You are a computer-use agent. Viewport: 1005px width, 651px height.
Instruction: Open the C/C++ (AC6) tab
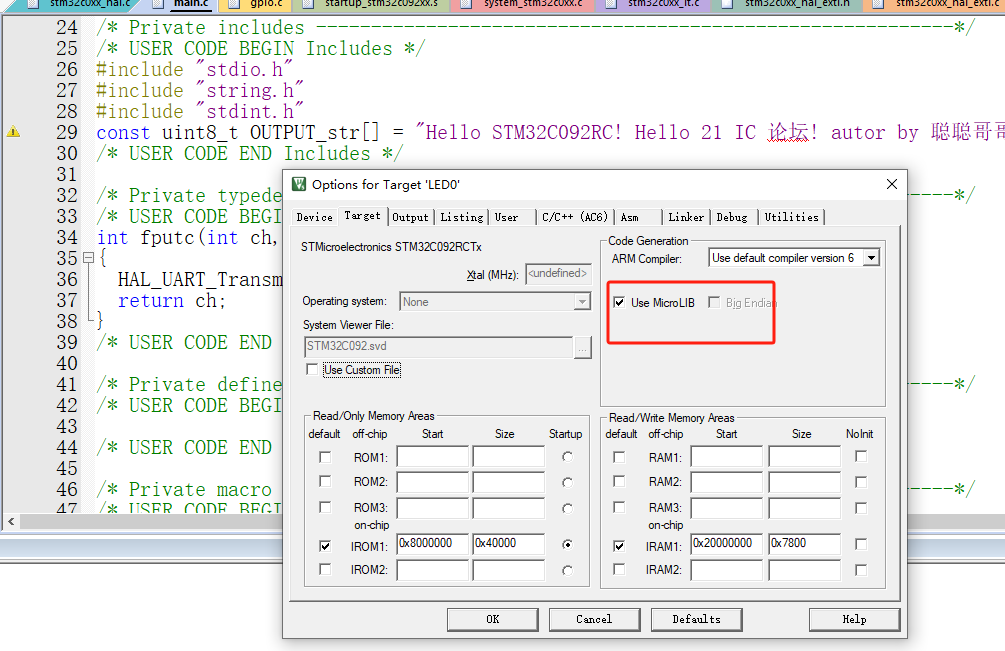click(575, 216)
